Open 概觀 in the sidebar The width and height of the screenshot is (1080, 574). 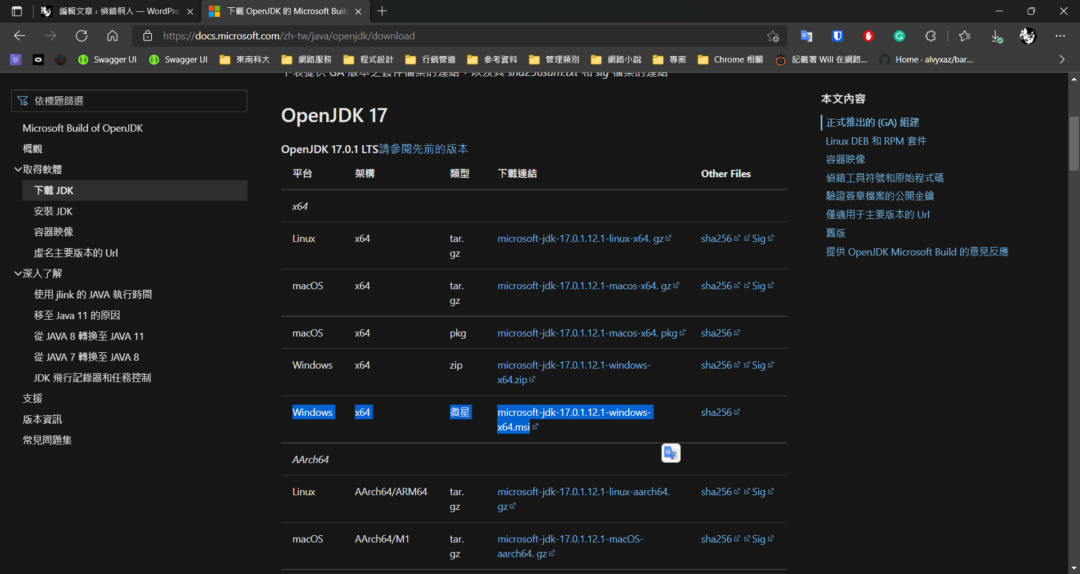pyautogui.click(x=32, y=149)
